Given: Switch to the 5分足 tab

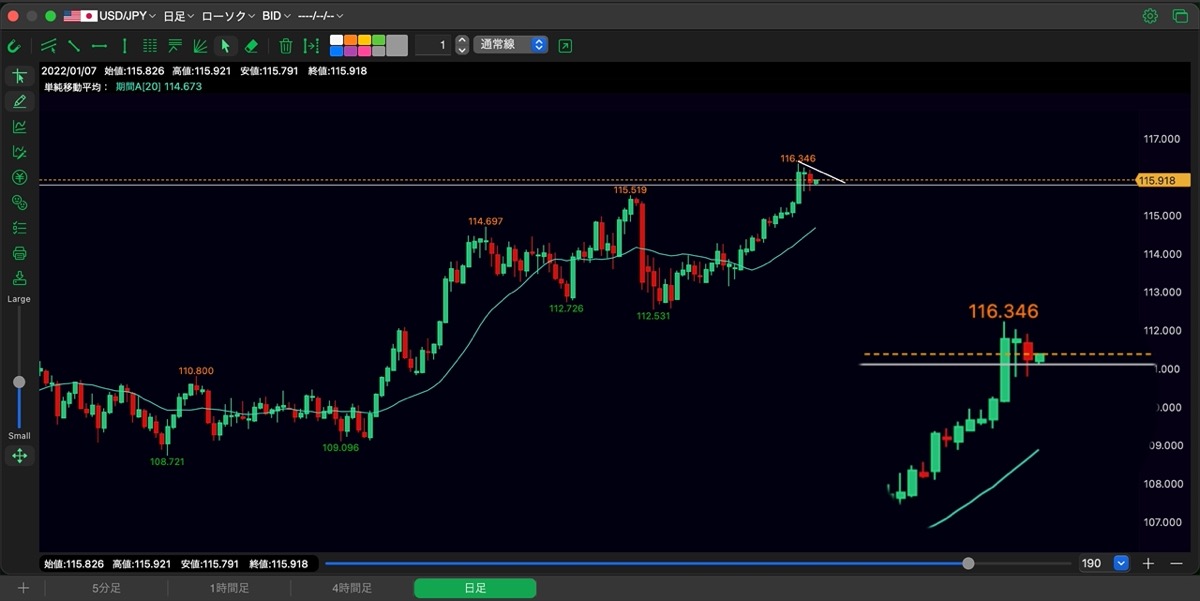Looking at the screenshot, I should (x=107, y=588).
